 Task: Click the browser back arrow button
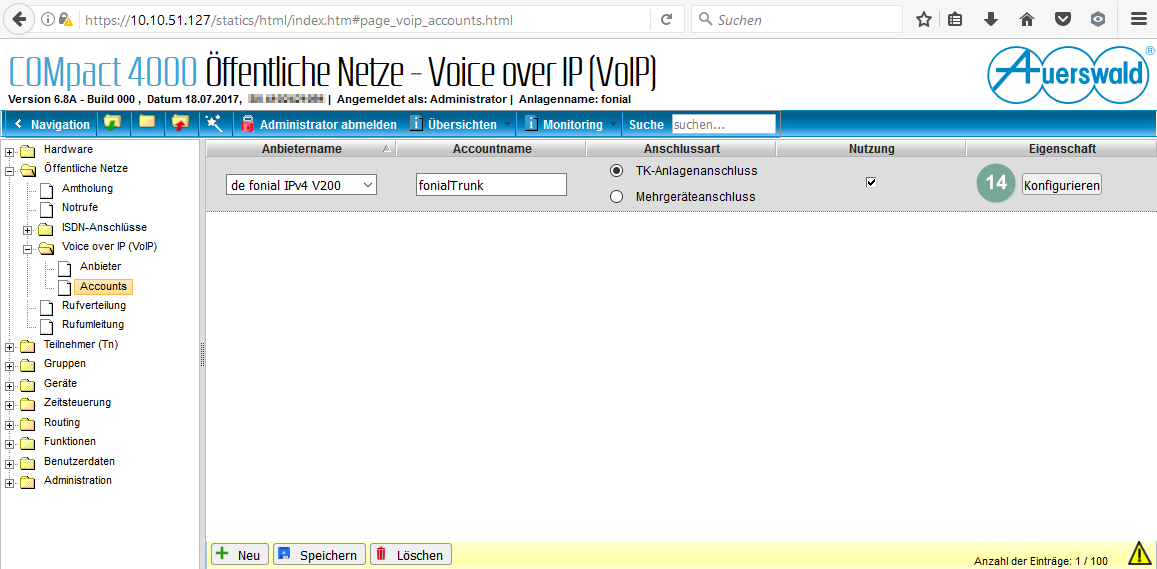(19, 20)
